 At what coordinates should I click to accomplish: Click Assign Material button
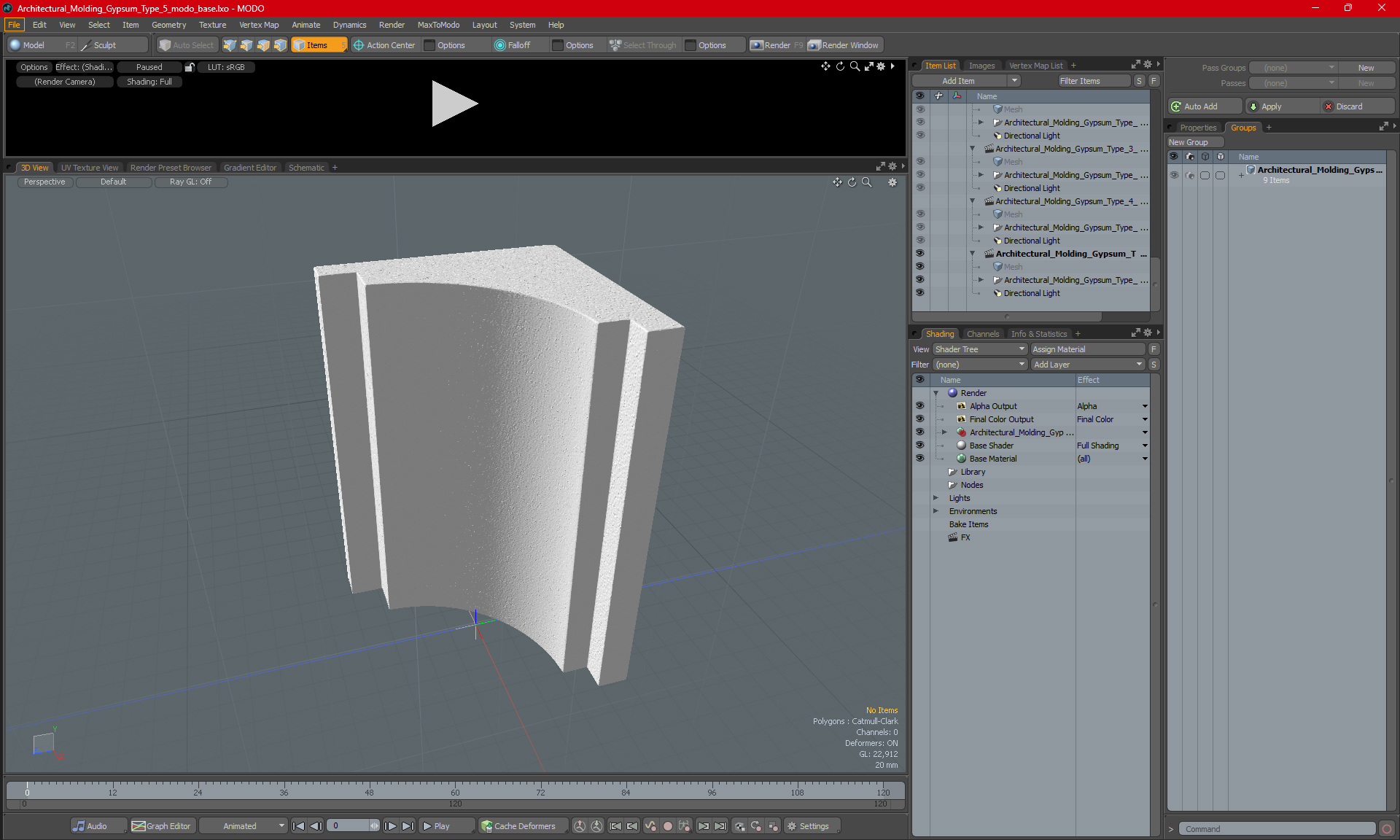[x=1088, y=349]
